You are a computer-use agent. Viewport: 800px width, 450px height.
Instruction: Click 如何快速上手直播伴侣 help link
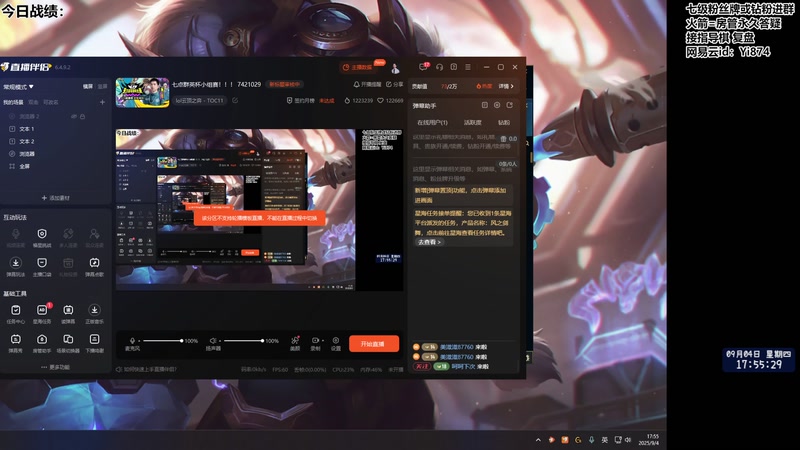pyautogui.click(x=146, y=369)
